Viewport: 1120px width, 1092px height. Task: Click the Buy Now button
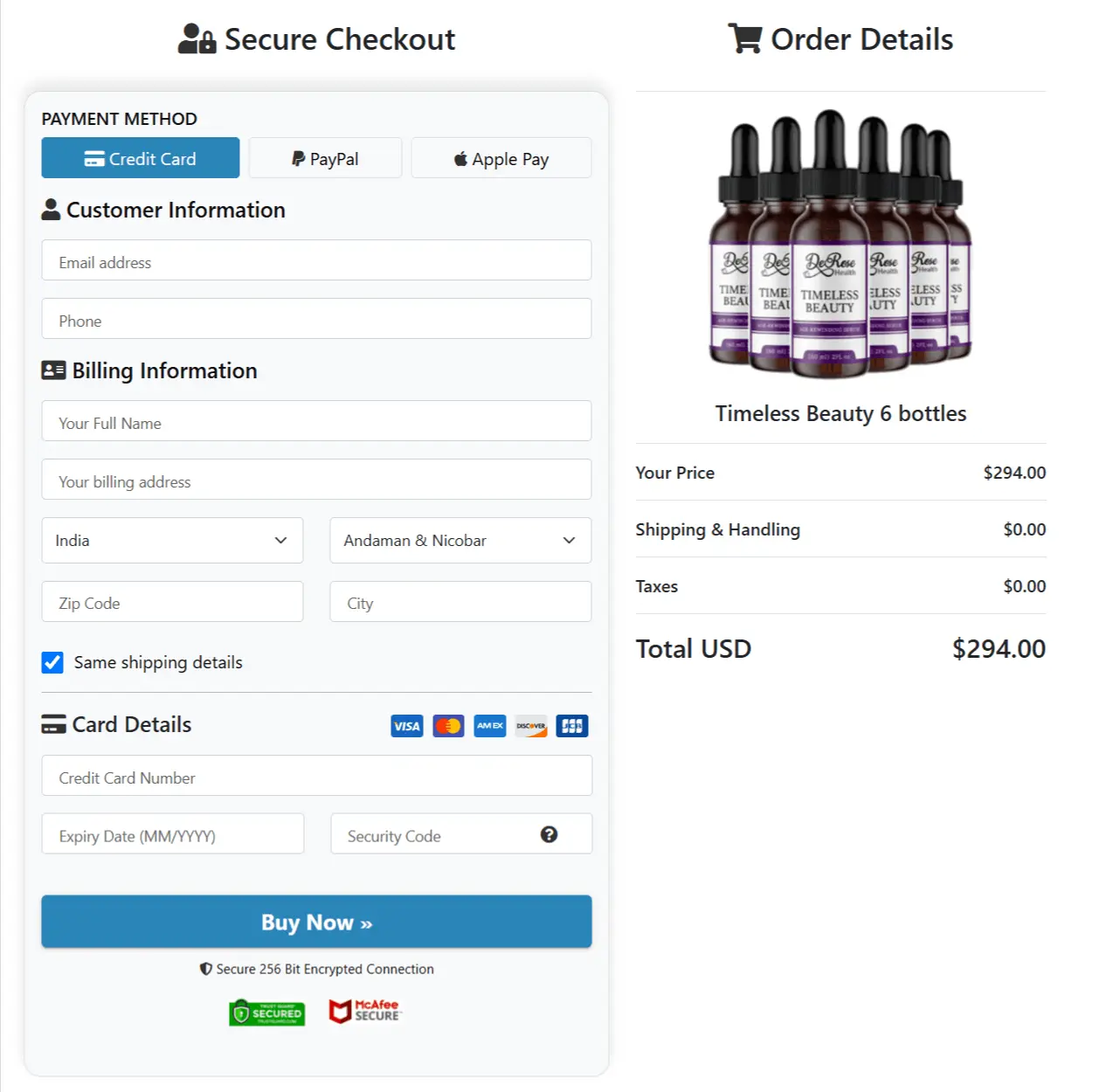click(x=316, y=922)
